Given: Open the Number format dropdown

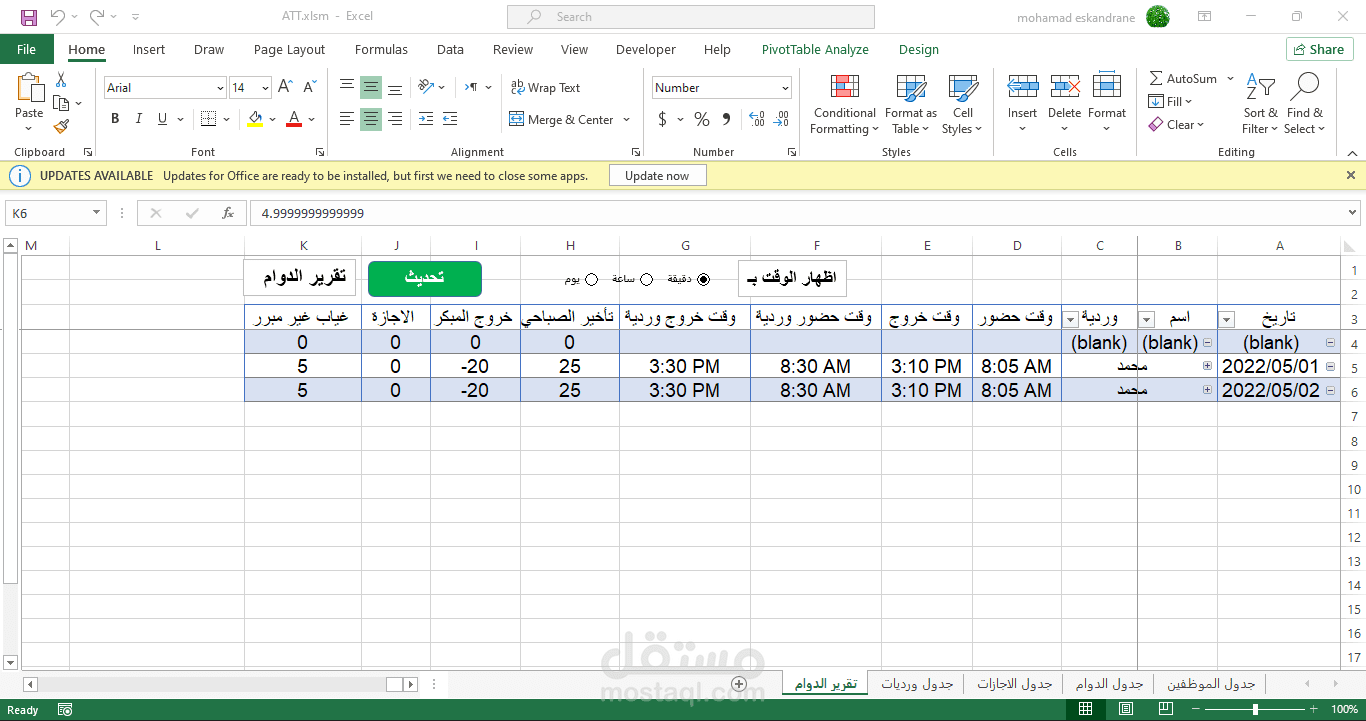Looking at the screenshot, I should point(785,88).
